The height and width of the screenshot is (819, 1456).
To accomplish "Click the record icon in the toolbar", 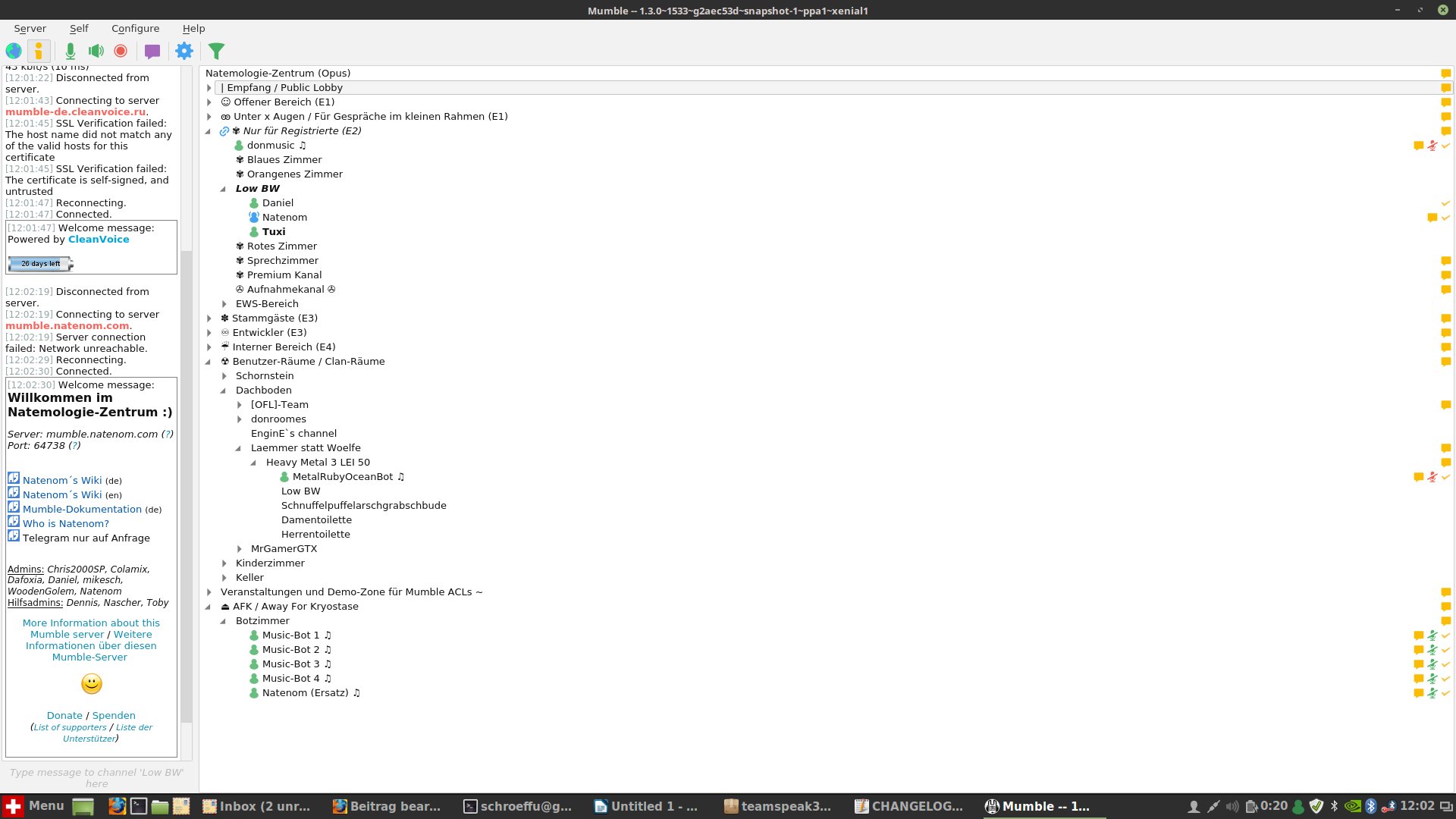I will click(121, 51).
